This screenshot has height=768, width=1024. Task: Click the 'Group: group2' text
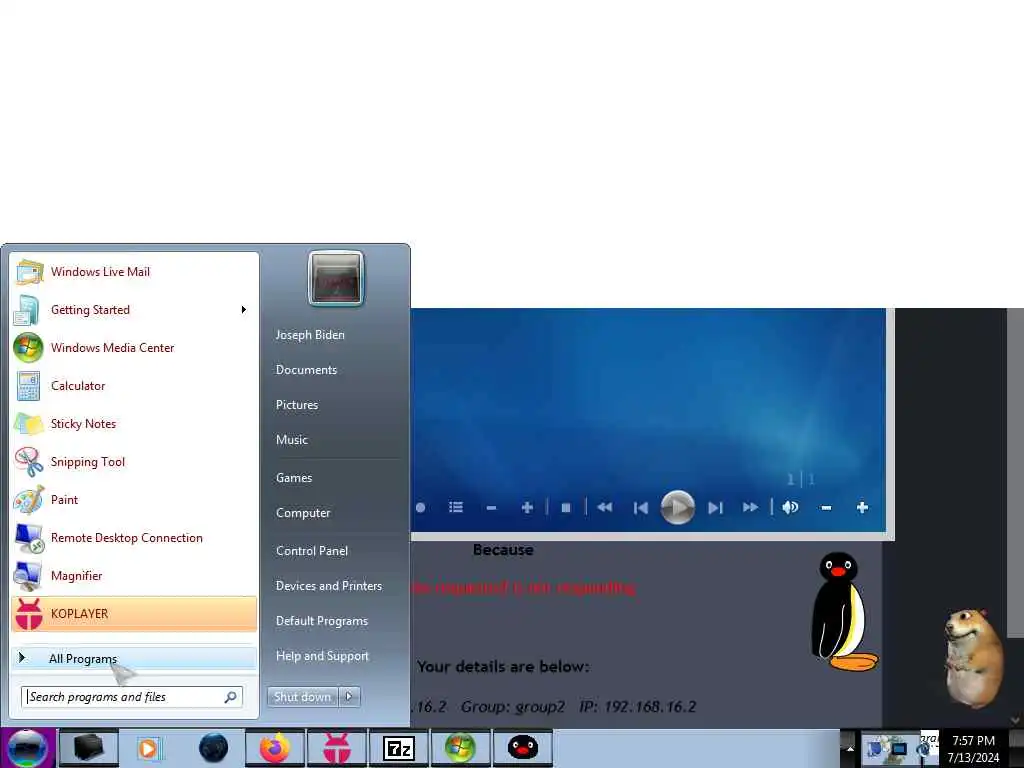point(513,707)
